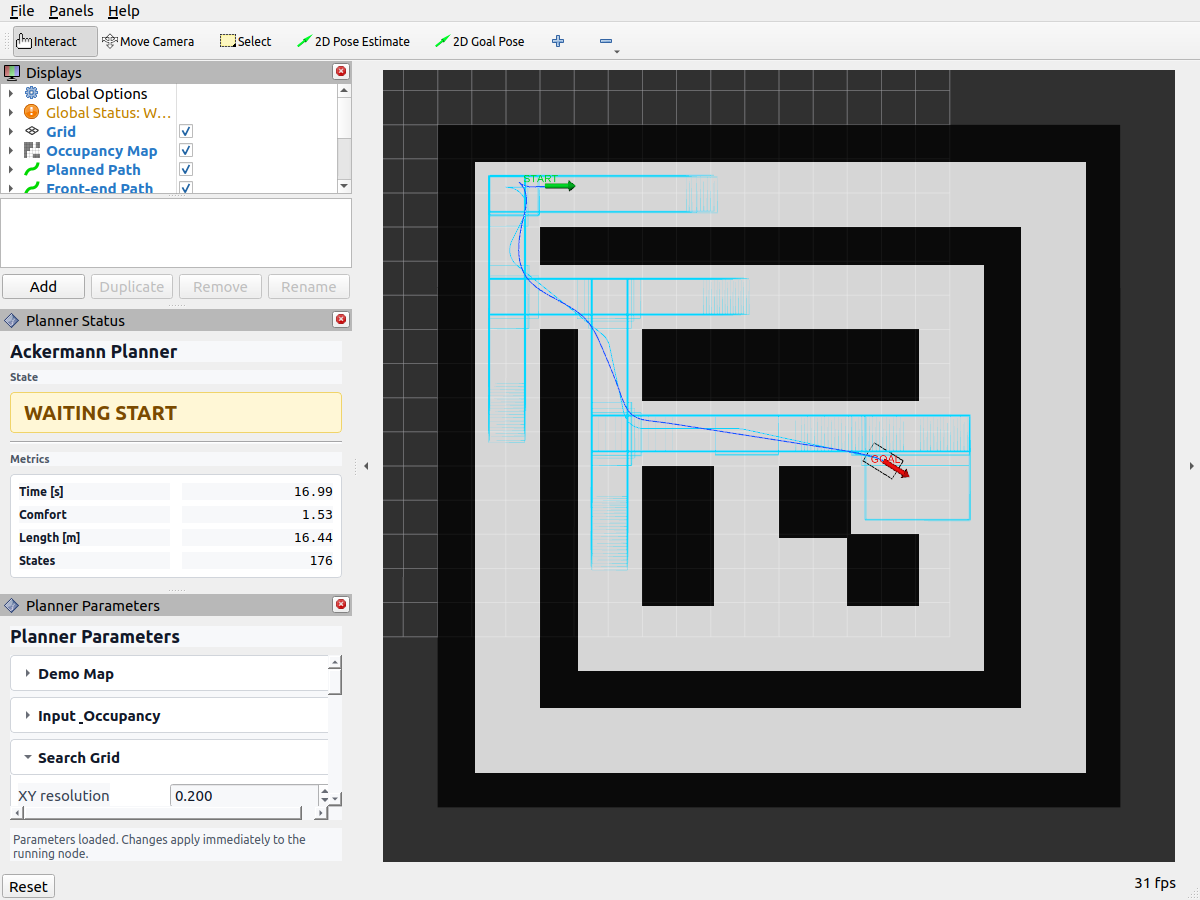Click the Displays panel monitor icon

point(13,72)
